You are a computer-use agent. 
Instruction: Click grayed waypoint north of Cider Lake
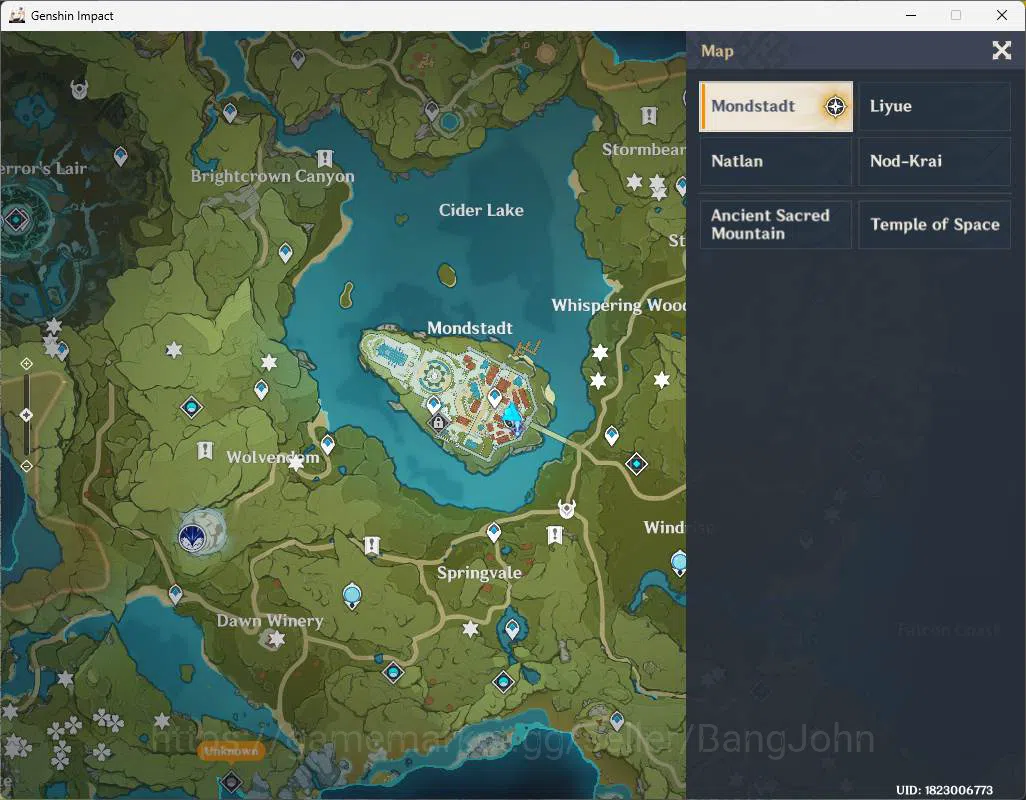click(x=432, y=110)
